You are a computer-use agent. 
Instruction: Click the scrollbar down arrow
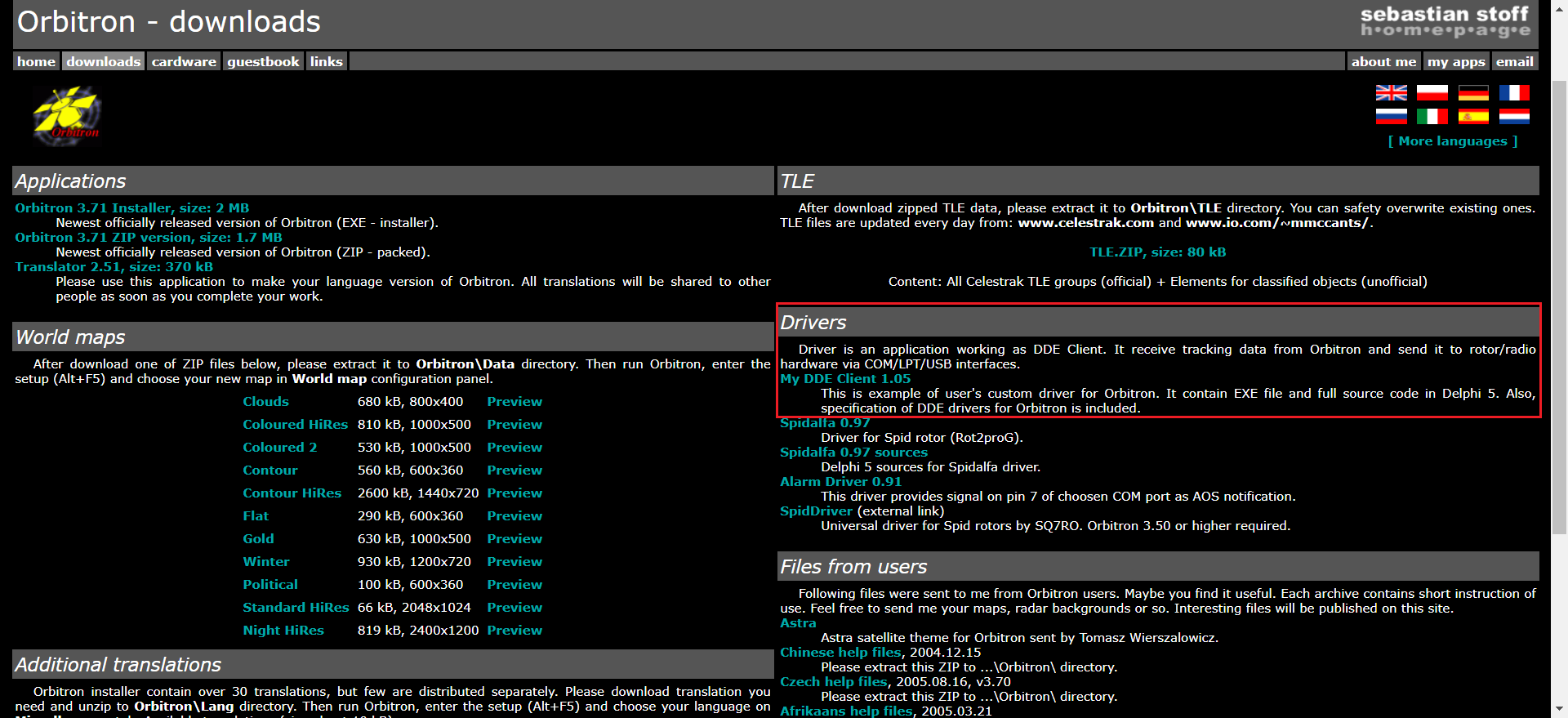click(x=1559, y=709)
